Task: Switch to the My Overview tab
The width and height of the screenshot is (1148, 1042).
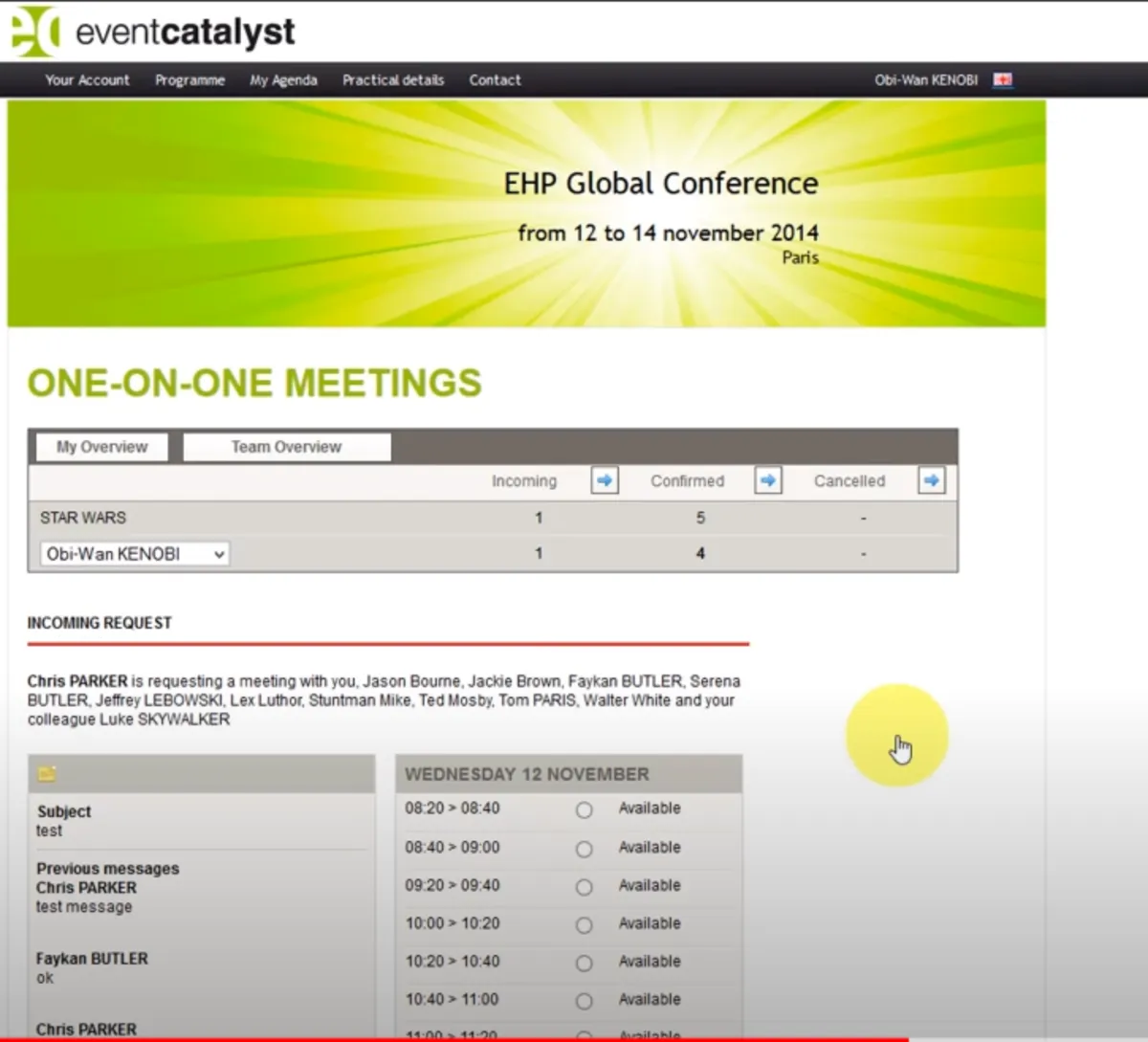Action: coord(101,447)
